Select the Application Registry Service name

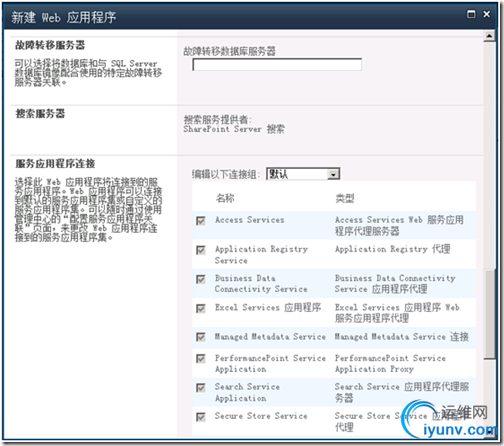point(261,255)
